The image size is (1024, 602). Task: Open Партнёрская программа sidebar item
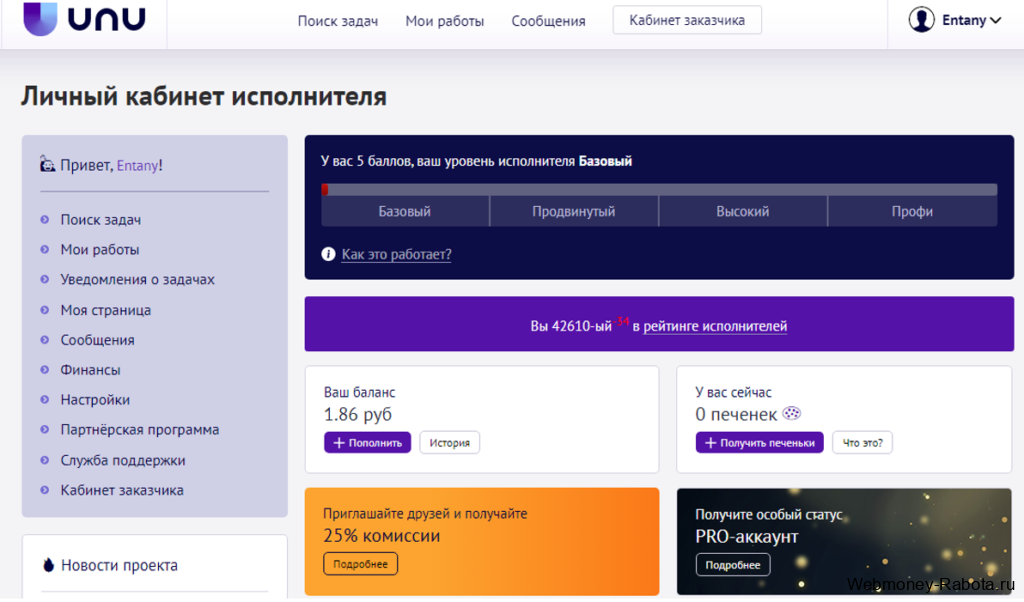click(140, 430)
